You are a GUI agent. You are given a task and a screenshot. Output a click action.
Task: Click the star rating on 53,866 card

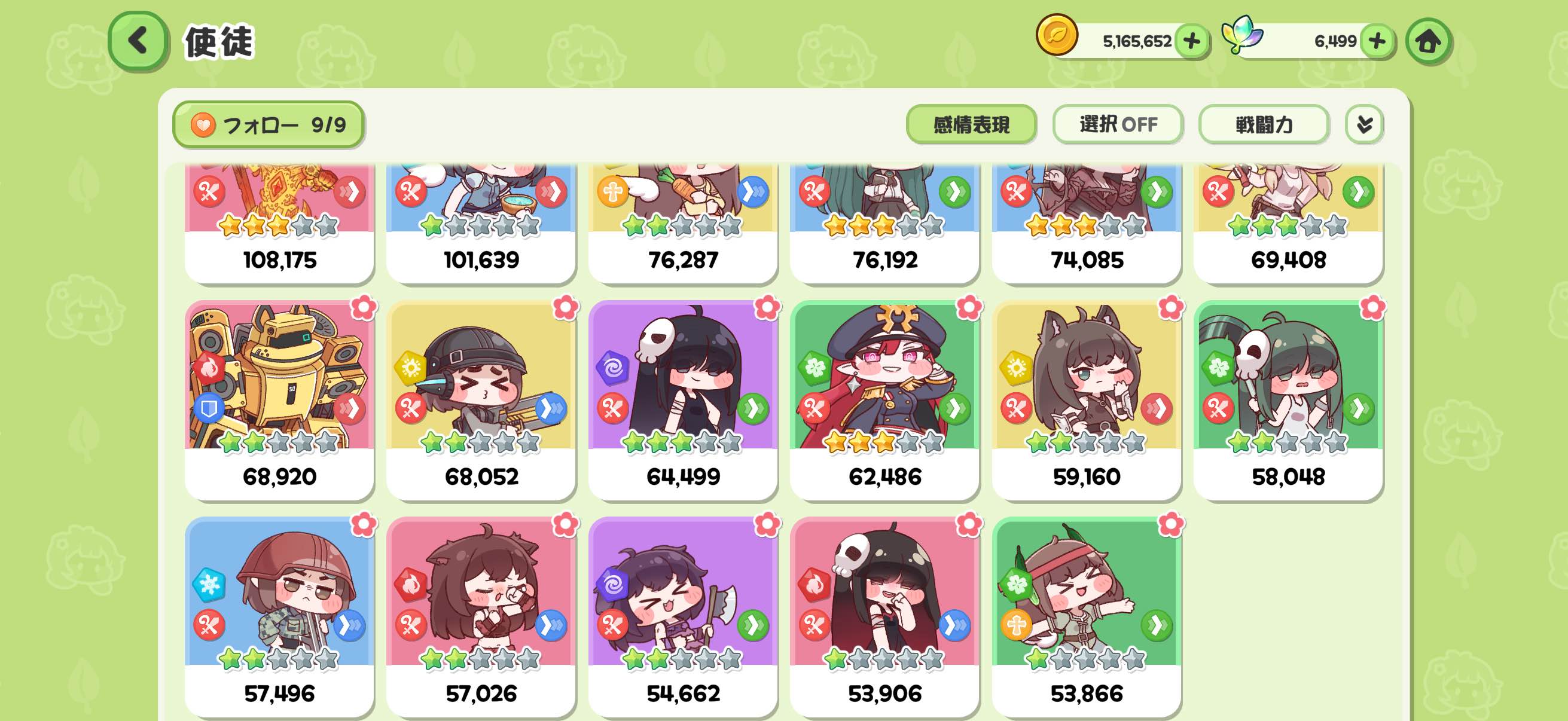(1086, 659)
